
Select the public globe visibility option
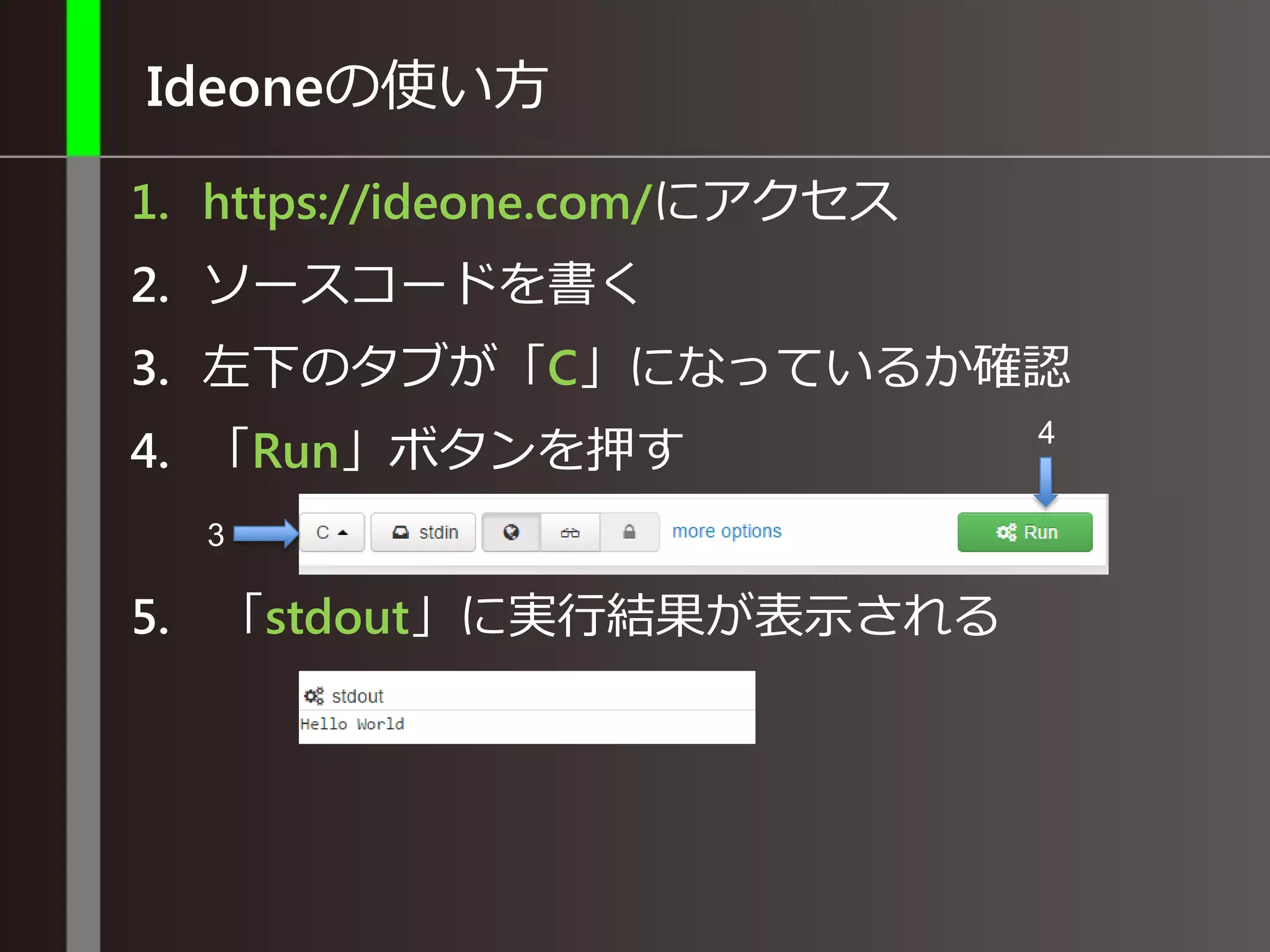(511, 532)
